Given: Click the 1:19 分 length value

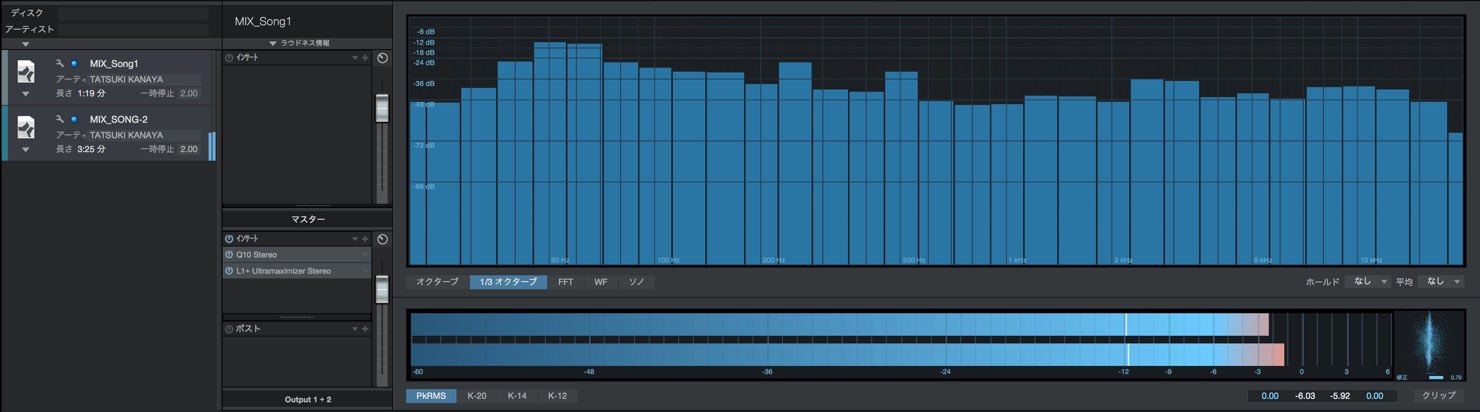Looking at the screenshot, I should click(91, 93).
